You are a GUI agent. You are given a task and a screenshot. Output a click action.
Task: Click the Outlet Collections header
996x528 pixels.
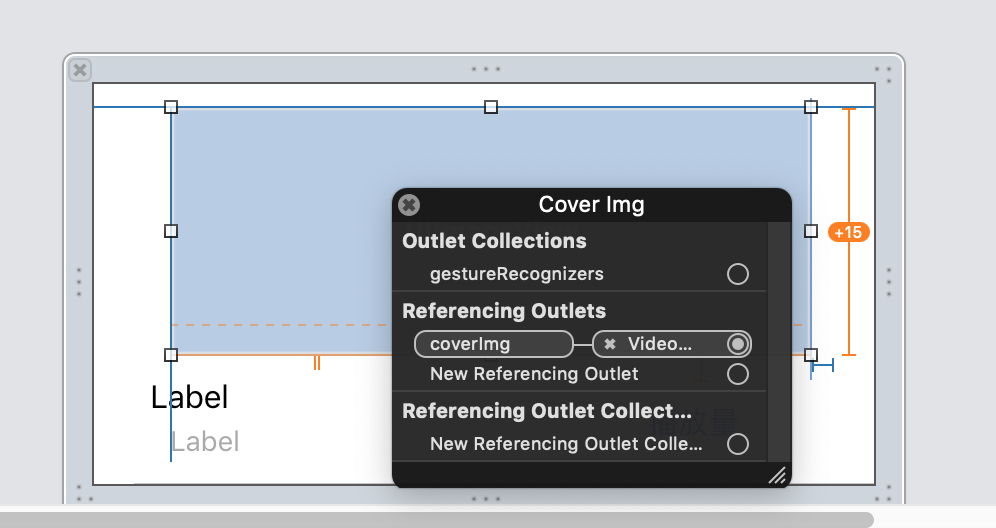pos(494,241)
